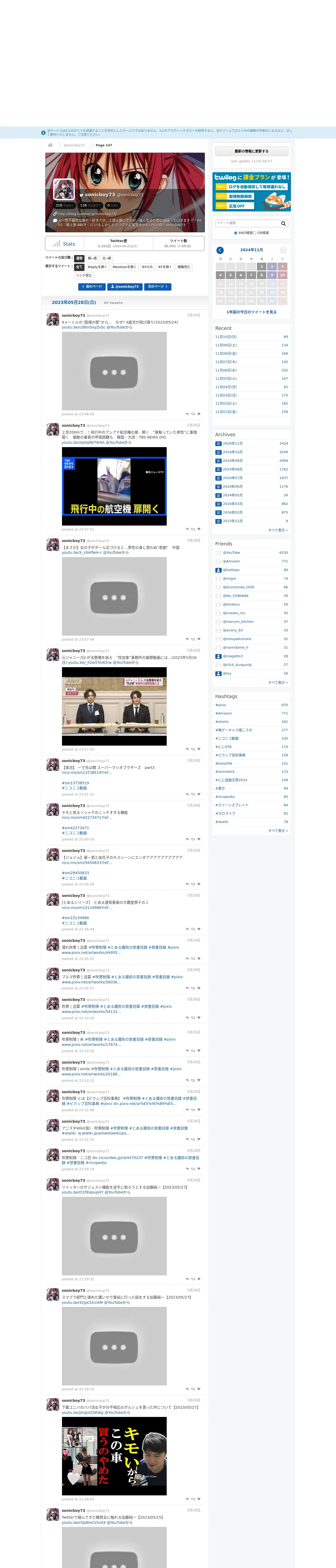
Task: Click blue @sonicboy73 button
Action: [125, 286]
